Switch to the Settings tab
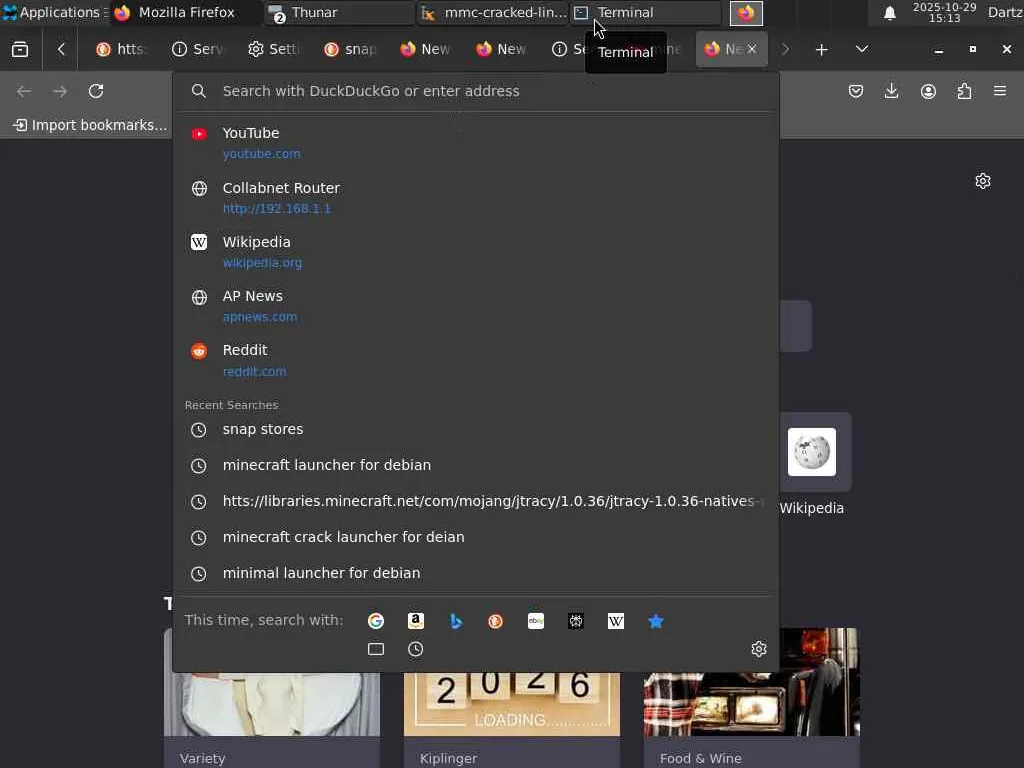This screenshot has height=768, width=1024. 274,49
